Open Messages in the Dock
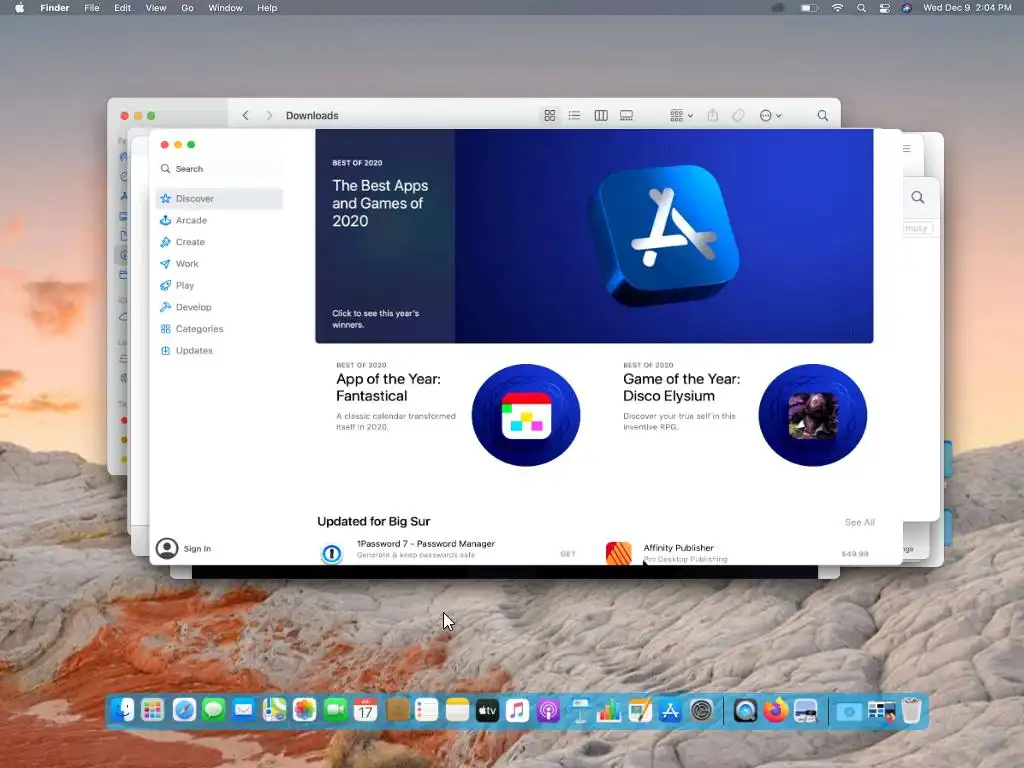Viewport: 1024px width, 768px height. coord(214,711)
